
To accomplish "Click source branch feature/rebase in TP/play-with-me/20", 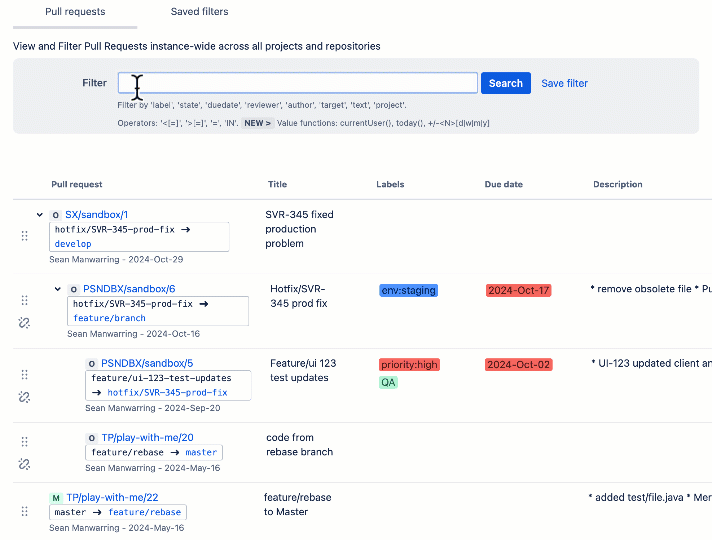I will pyautogui.click(x=127, y=452).
